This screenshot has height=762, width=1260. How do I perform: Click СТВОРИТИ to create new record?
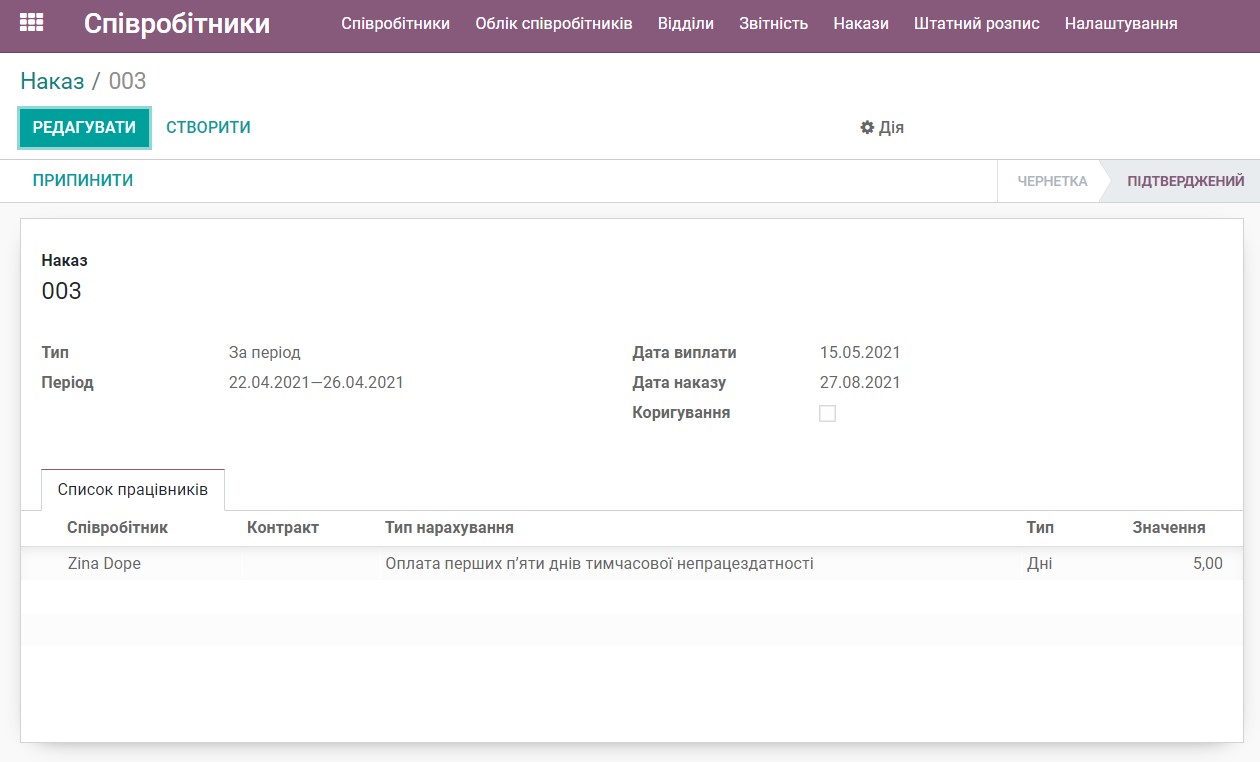[207, 128]
